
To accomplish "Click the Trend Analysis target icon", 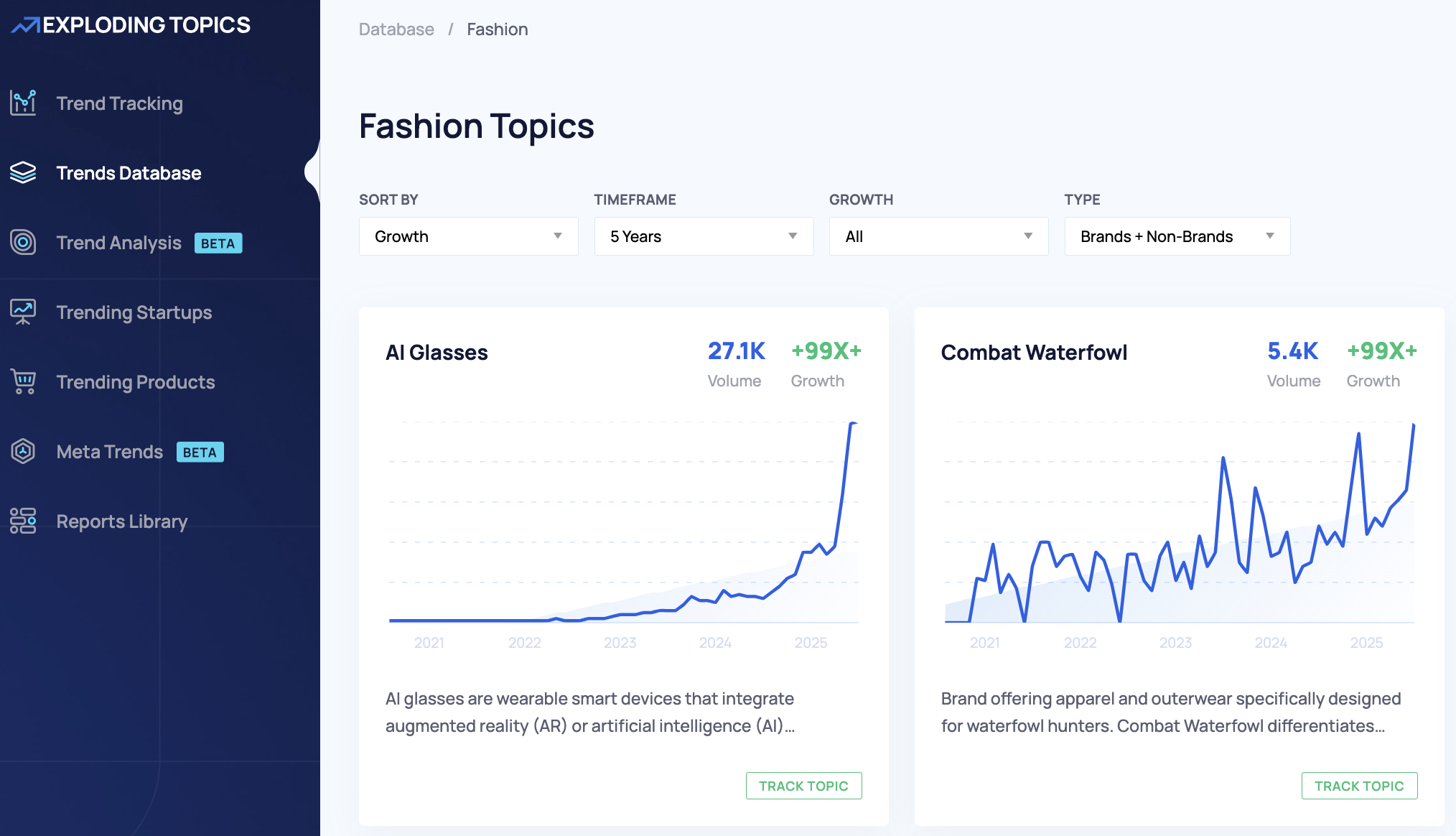I will [x=23, y=242].
